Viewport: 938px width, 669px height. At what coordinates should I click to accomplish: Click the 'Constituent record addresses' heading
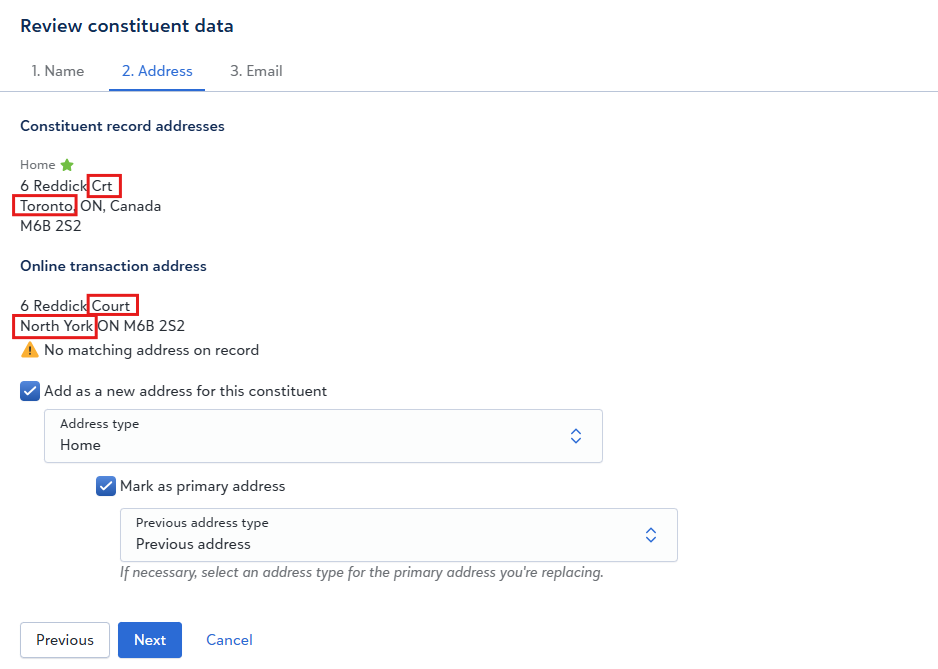pos(122,126)
